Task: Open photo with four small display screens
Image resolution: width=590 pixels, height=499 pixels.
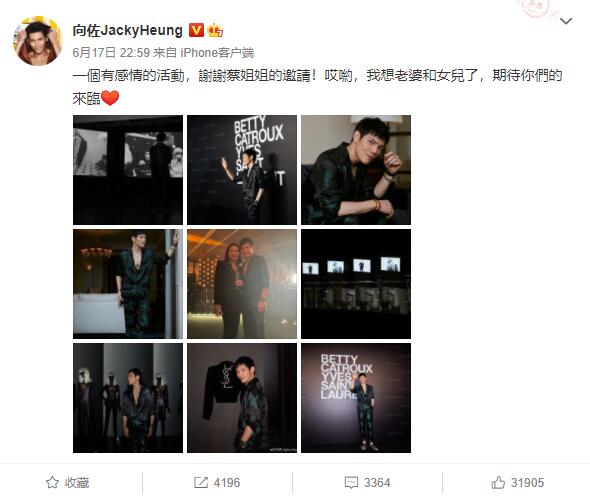Action: (x=356, y=284)
